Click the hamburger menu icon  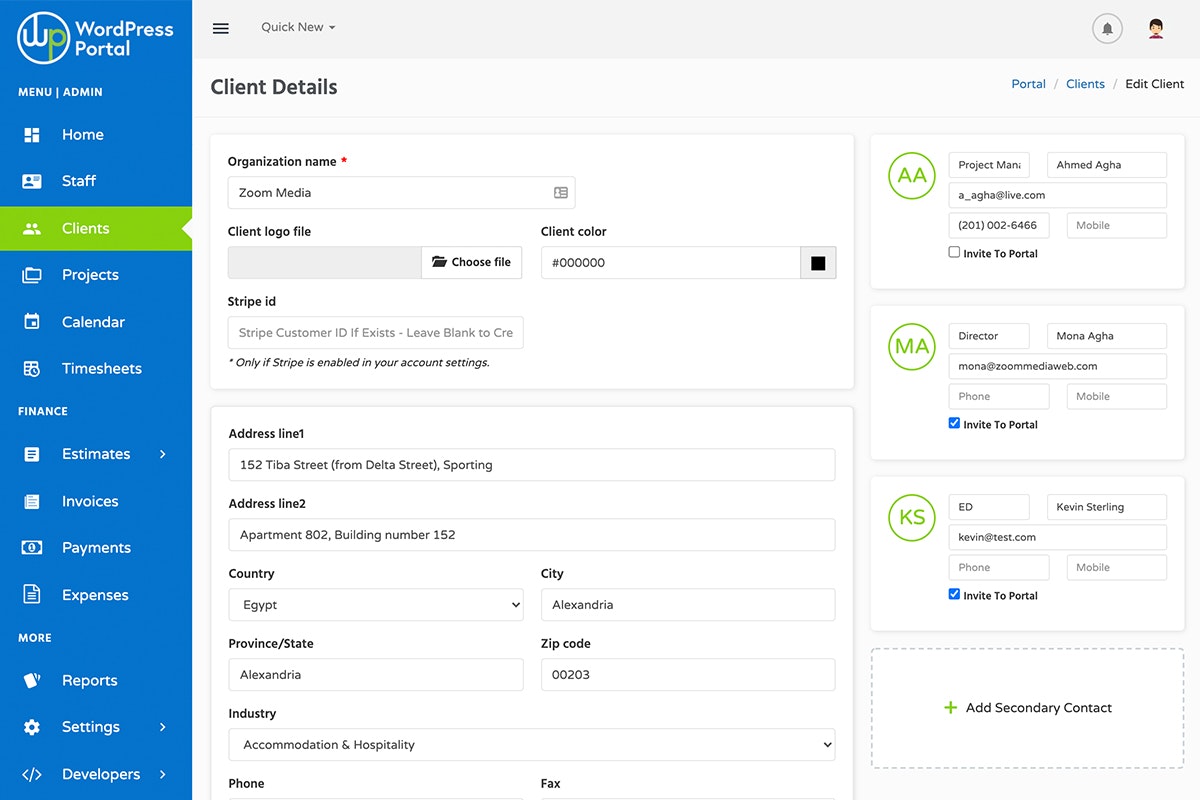(221, 28)
